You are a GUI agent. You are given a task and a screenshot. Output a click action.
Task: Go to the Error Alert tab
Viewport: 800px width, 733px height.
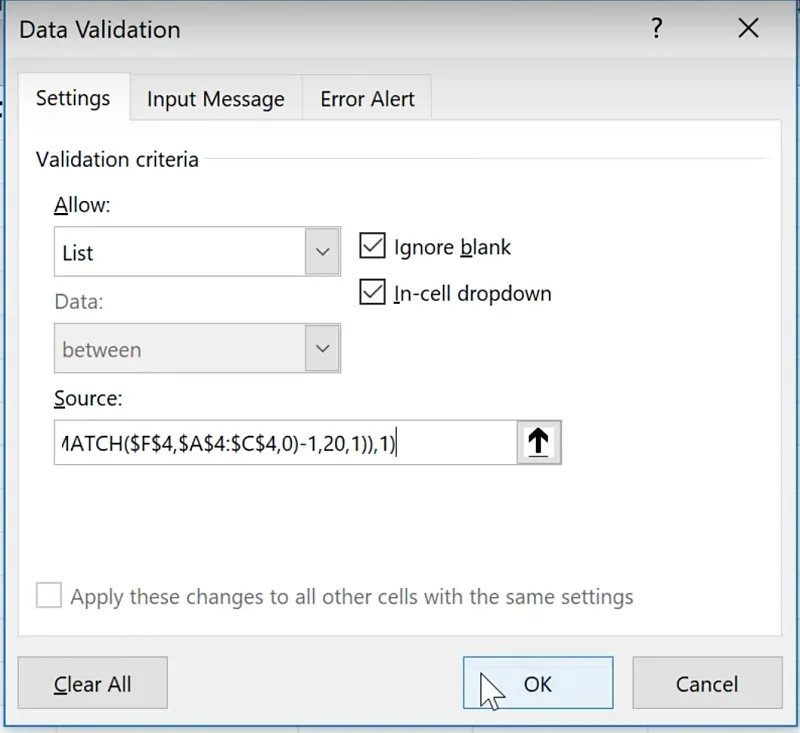367,100
